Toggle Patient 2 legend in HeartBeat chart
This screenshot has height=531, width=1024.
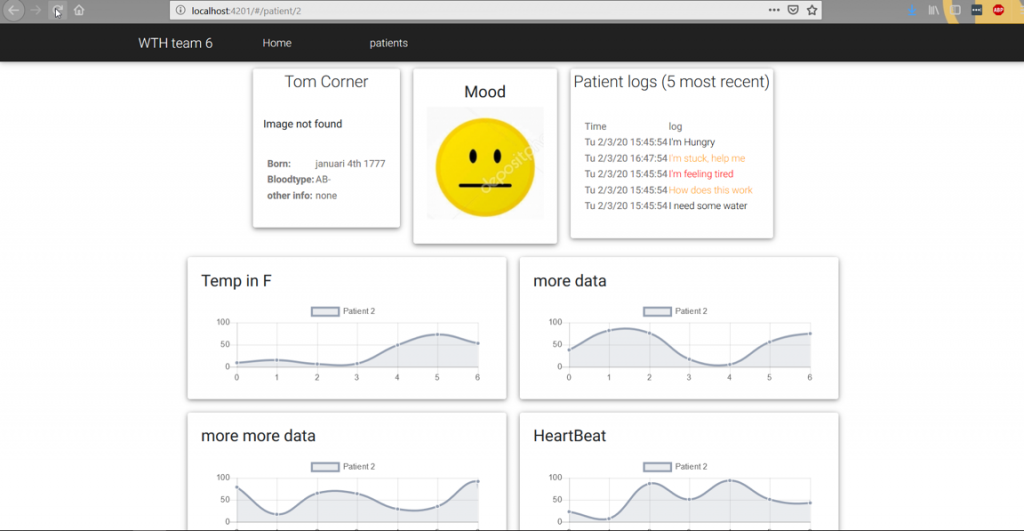point(675,467)
